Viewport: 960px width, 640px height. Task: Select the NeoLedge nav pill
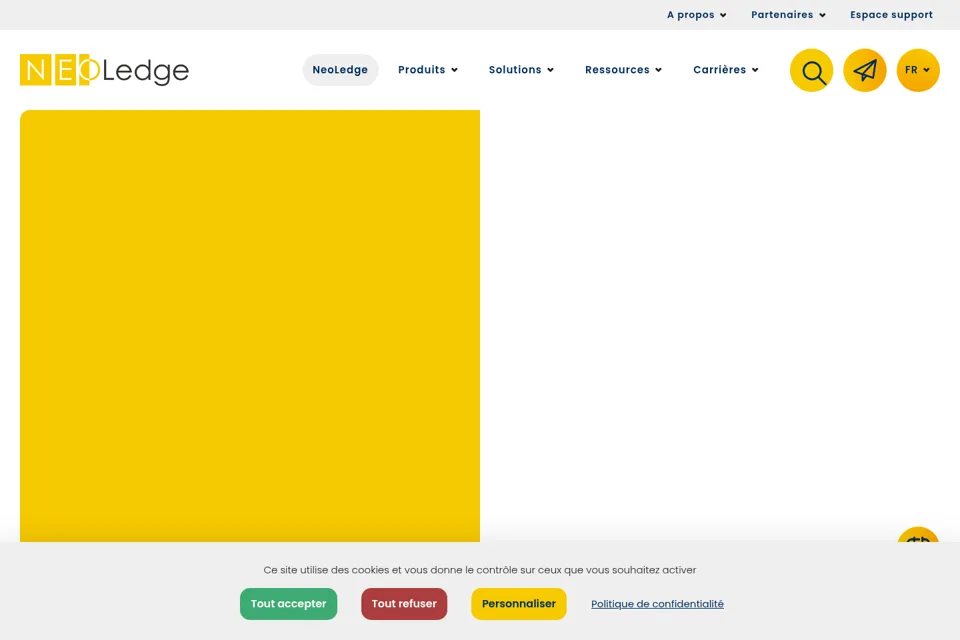[340, 70]
